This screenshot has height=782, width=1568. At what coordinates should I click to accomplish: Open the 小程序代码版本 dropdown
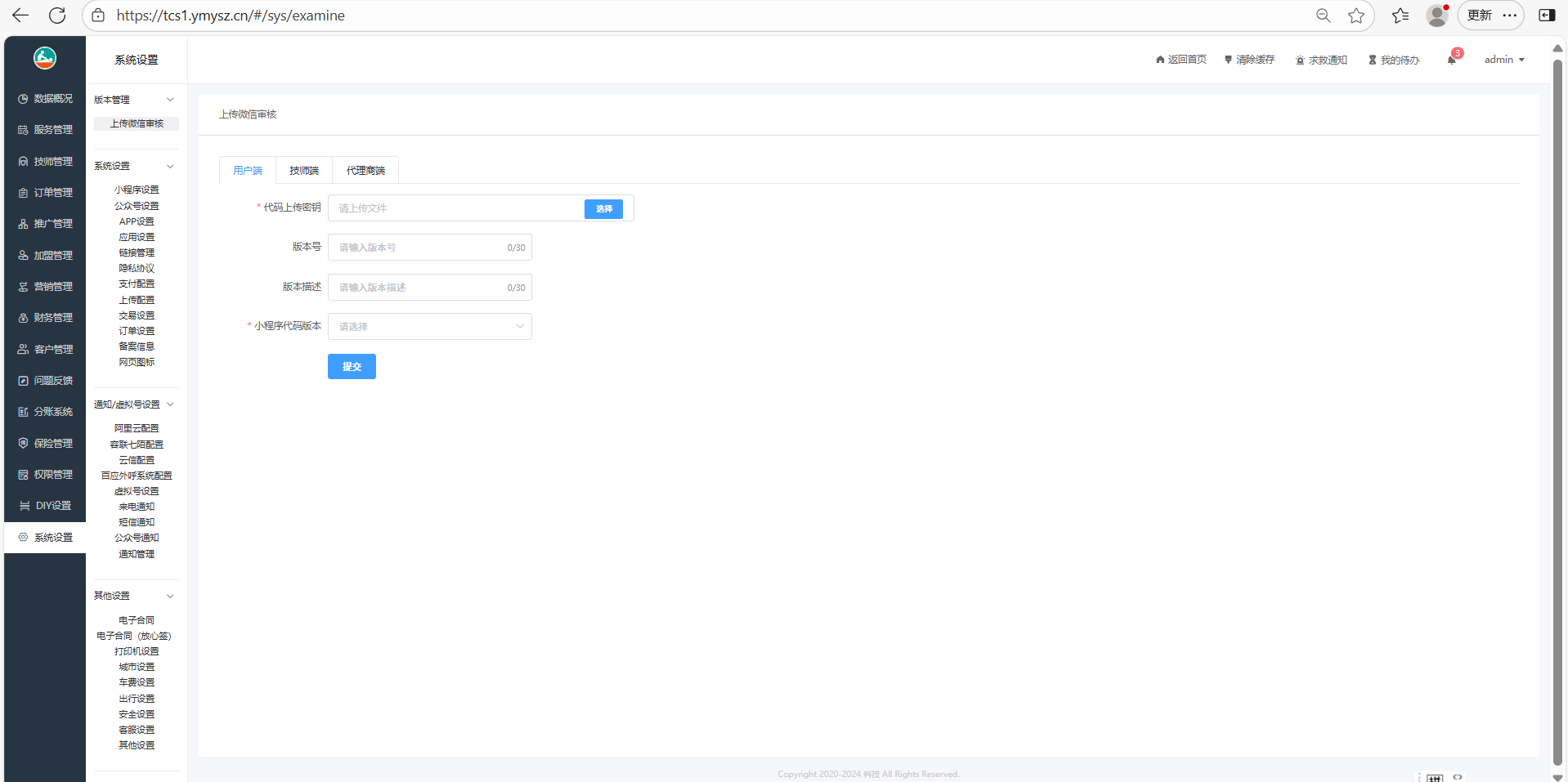(429, 327)
